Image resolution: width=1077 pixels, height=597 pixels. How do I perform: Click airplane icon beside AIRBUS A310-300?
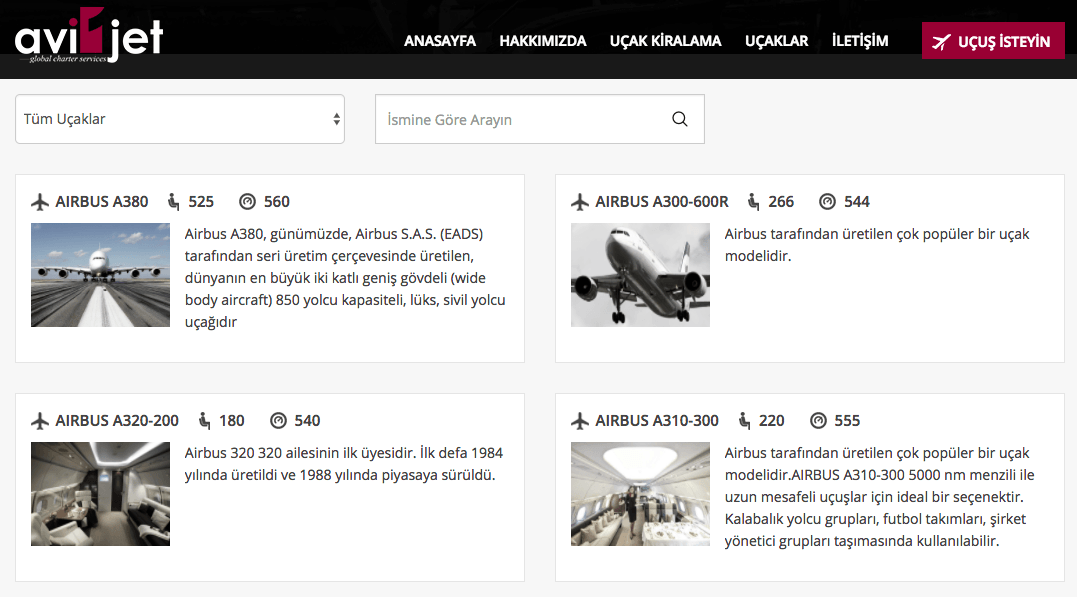tap(580, 421)
